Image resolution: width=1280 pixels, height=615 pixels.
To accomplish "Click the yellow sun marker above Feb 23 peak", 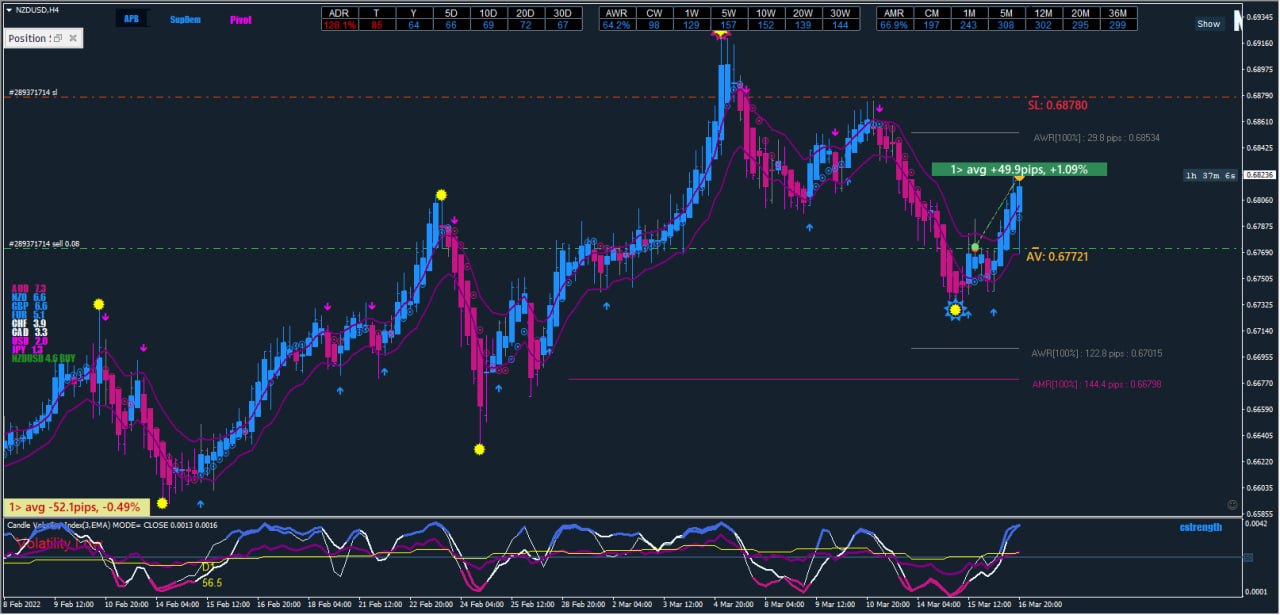I will [441, 194].
